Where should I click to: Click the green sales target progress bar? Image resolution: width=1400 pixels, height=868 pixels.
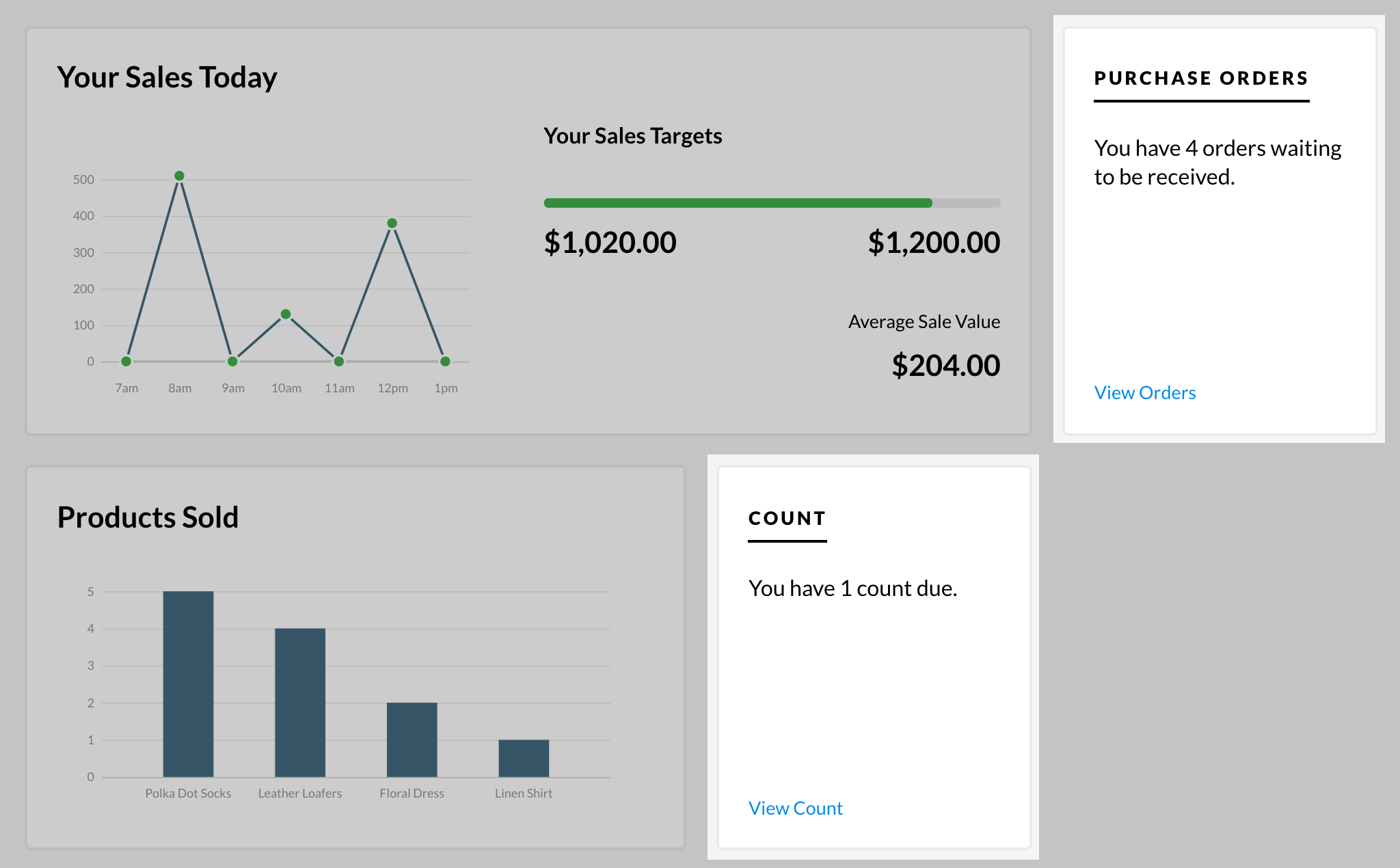pos(738,203)
